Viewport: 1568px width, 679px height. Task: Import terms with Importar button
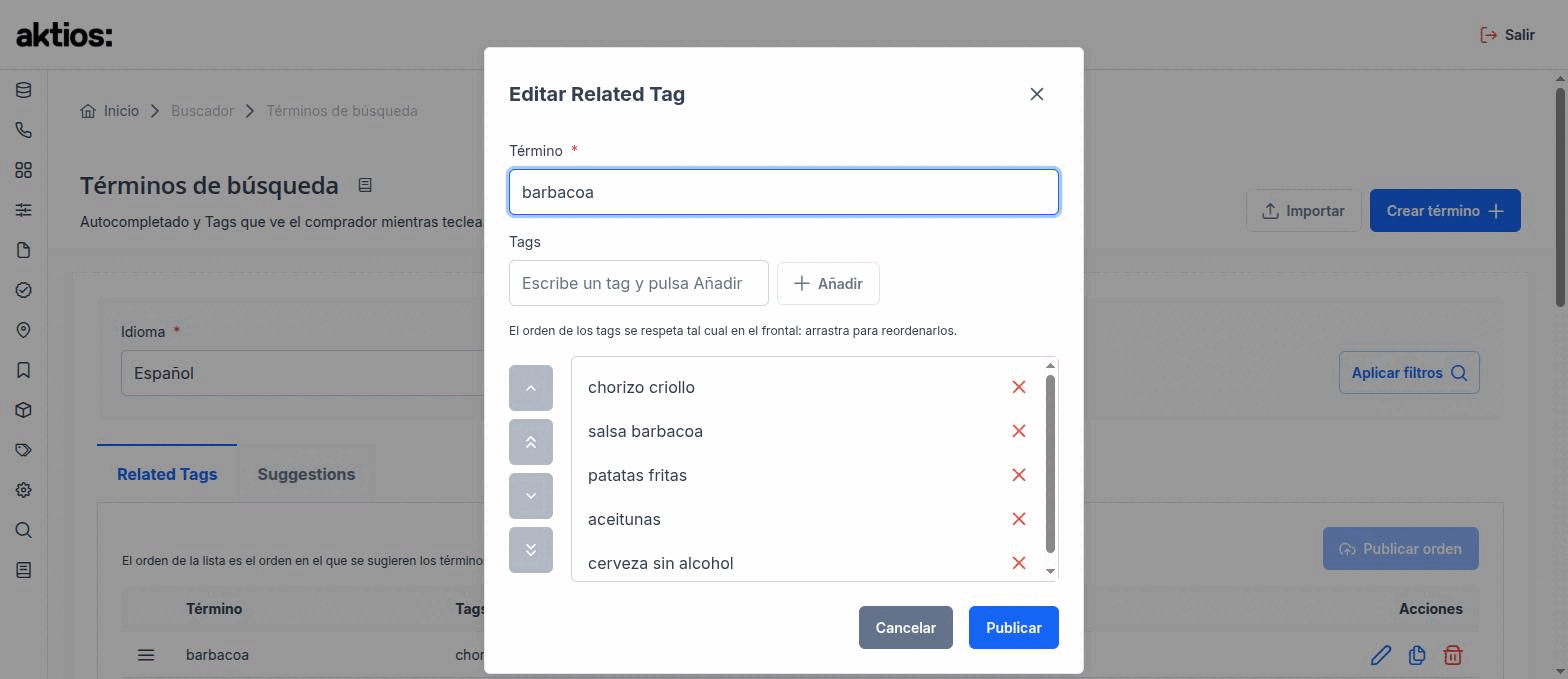coord(1304,211)
